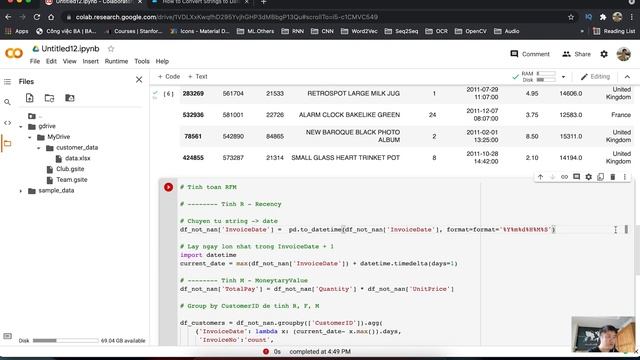Open a new browser tab

(x=264, y=2)
